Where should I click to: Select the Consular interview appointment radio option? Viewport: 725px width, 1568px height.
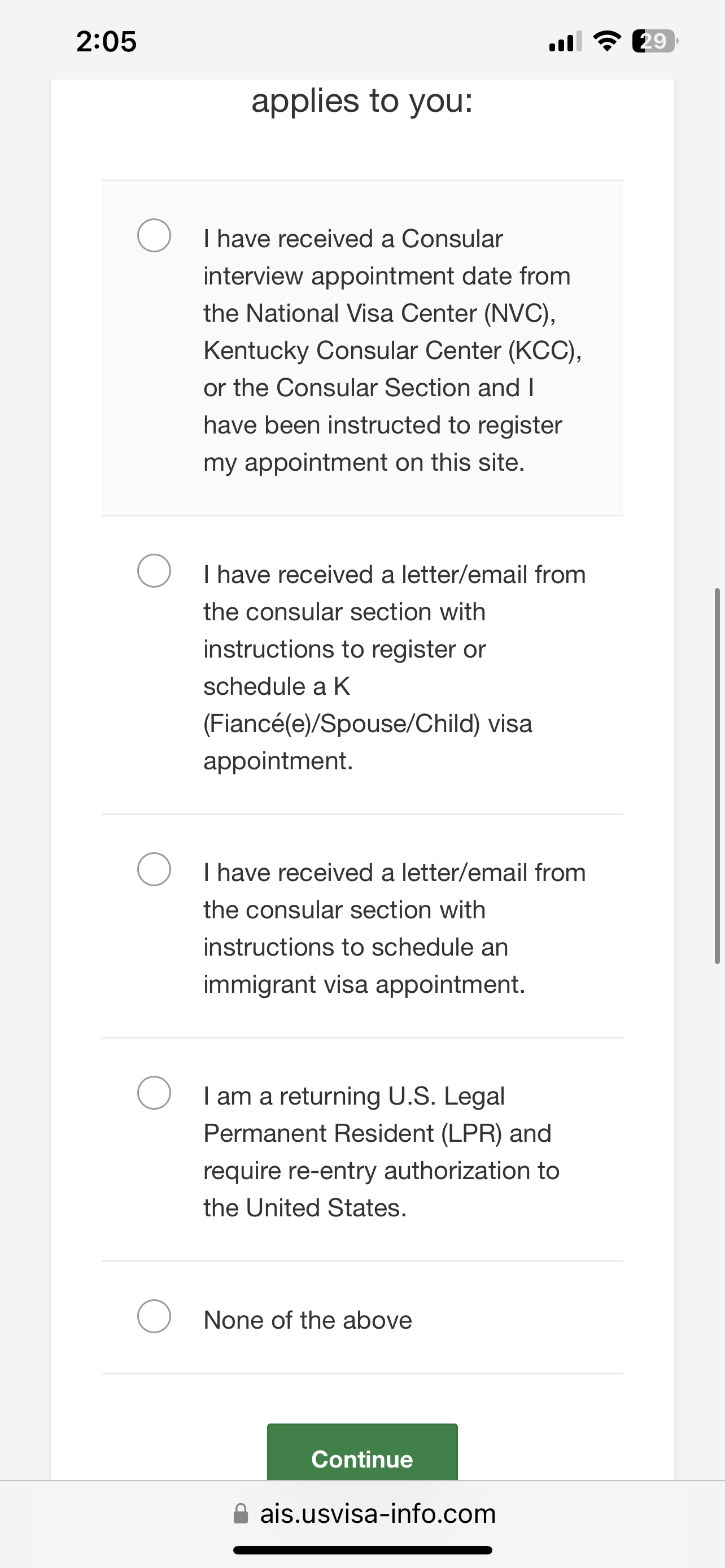pyautogui.click(x=154, y=235)
